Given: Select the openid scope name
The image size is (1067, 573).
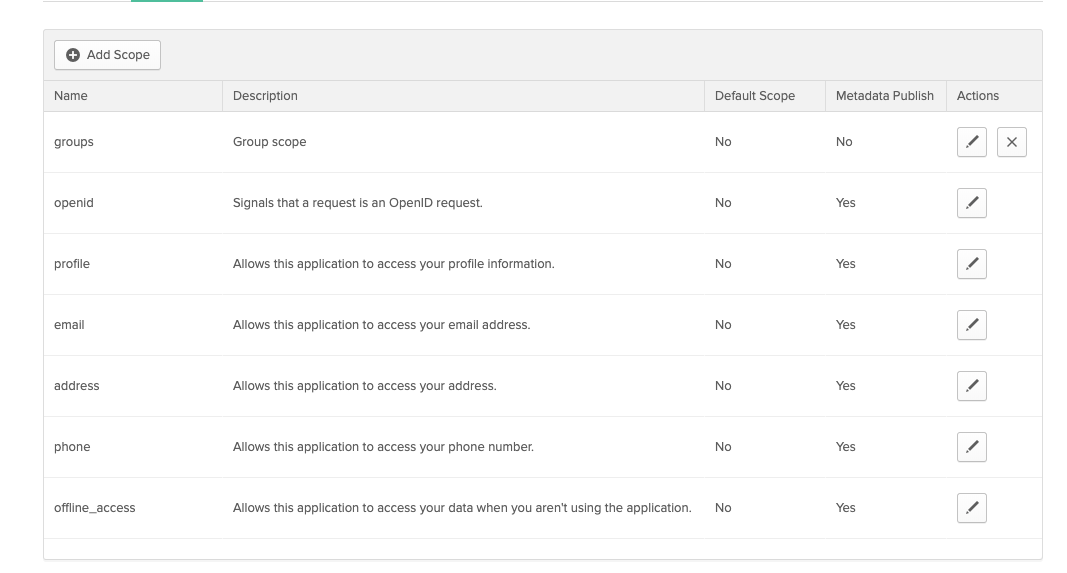Looking at the screenshot, I should (73, 203).
